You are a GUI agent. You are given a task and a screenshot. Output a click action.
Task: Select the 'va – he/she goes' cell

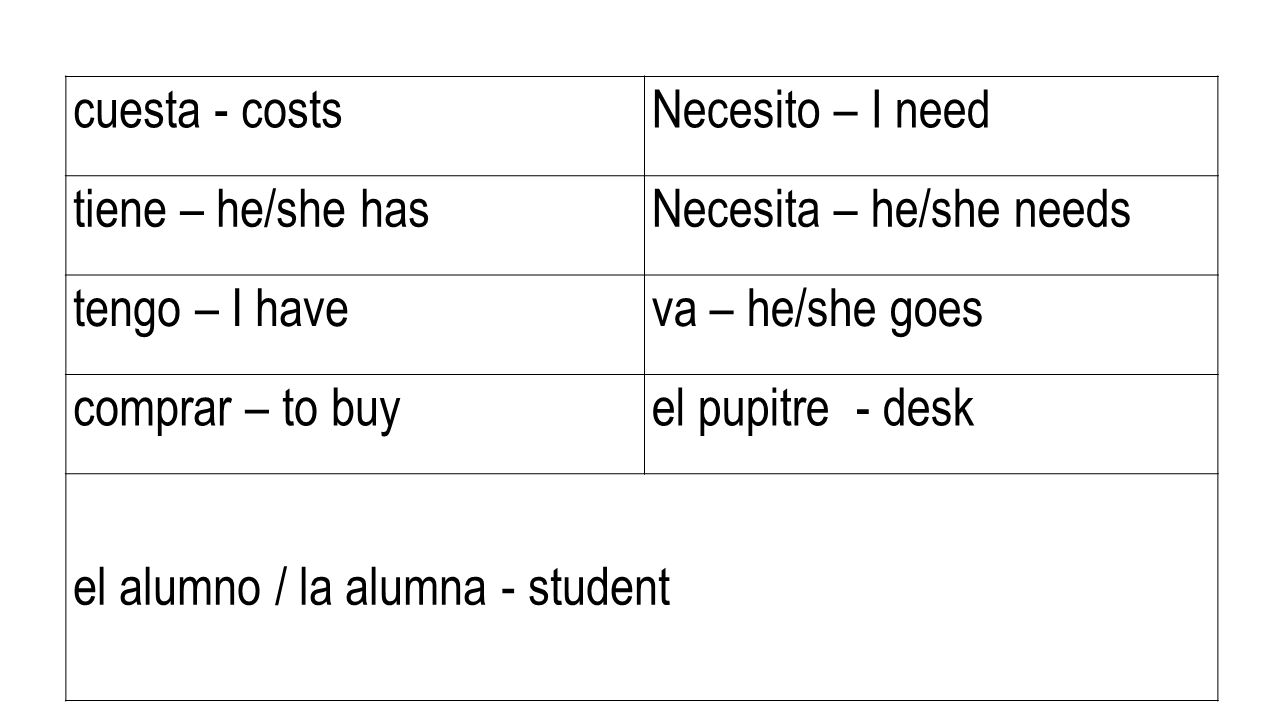[x=932, y=325]
